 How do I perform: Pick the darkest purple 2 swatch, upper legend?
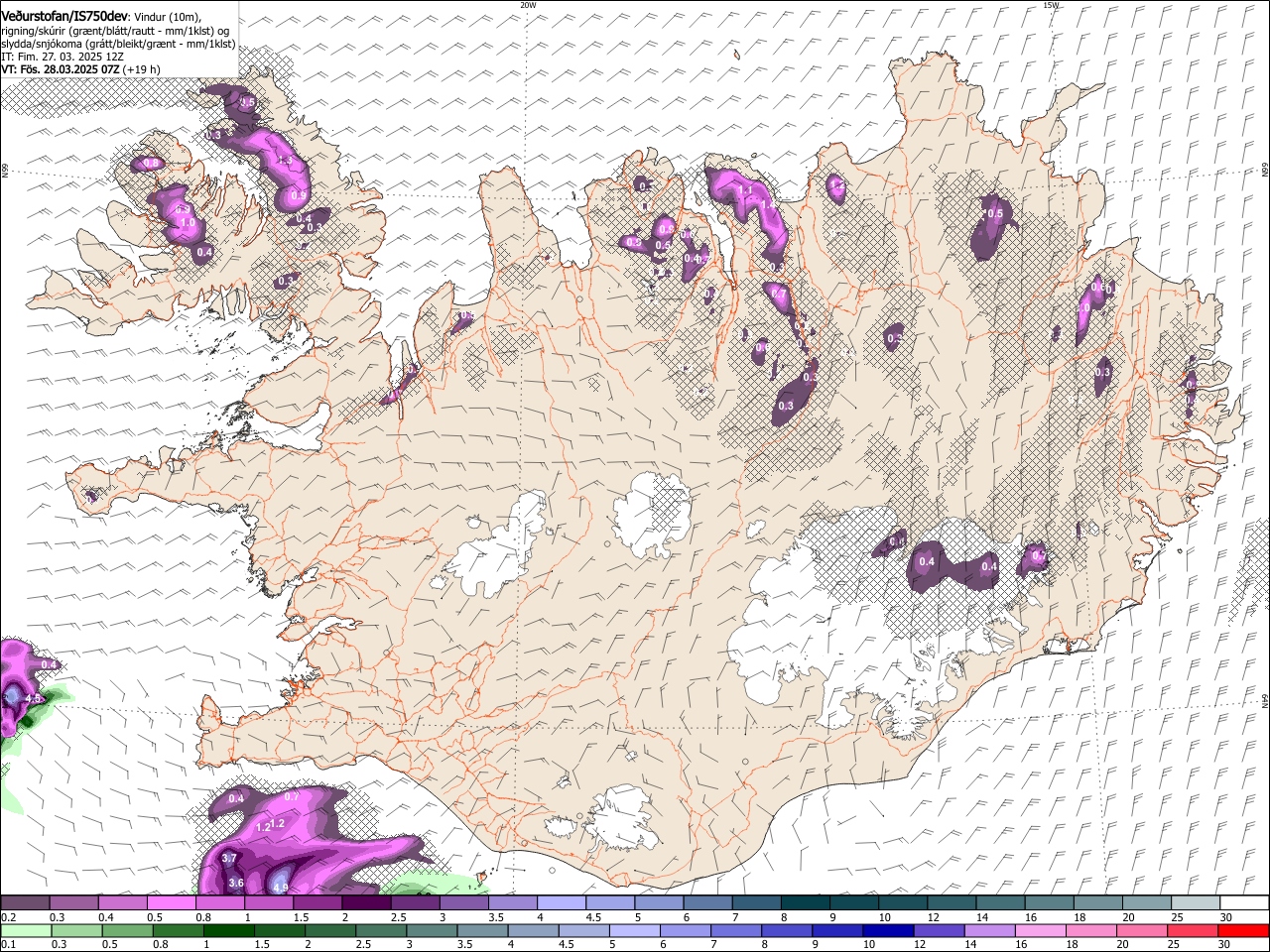point(366,903)
